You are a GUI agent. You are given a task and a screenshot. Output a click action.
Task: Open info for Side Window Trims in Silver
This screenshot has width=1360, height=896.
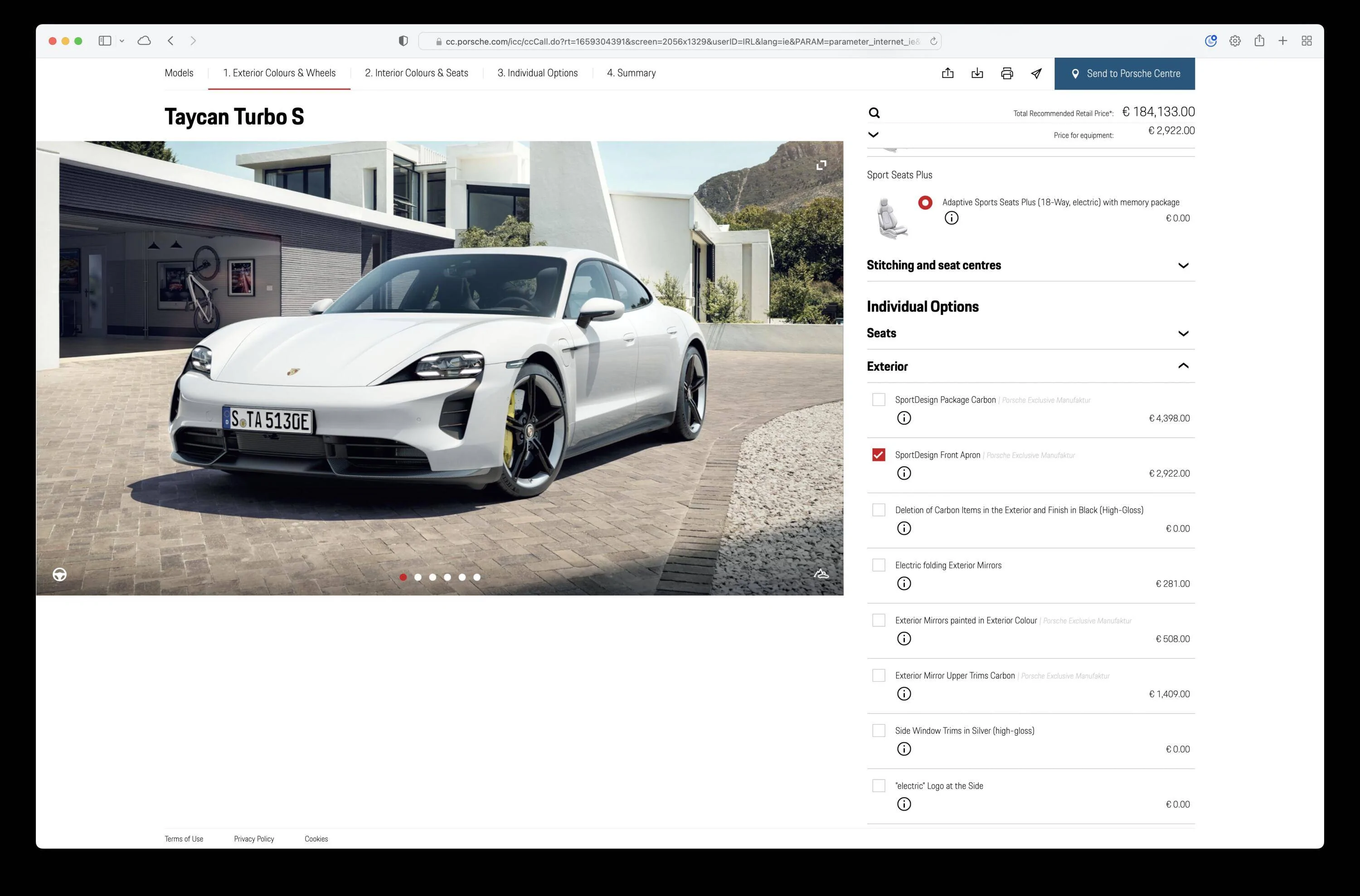(903, 749)
